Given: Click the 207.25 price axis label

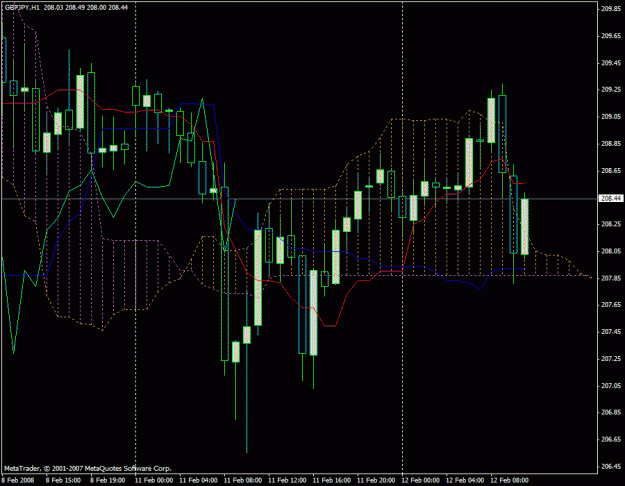Looking at the screenshot, I should click(x=611, y=359).
